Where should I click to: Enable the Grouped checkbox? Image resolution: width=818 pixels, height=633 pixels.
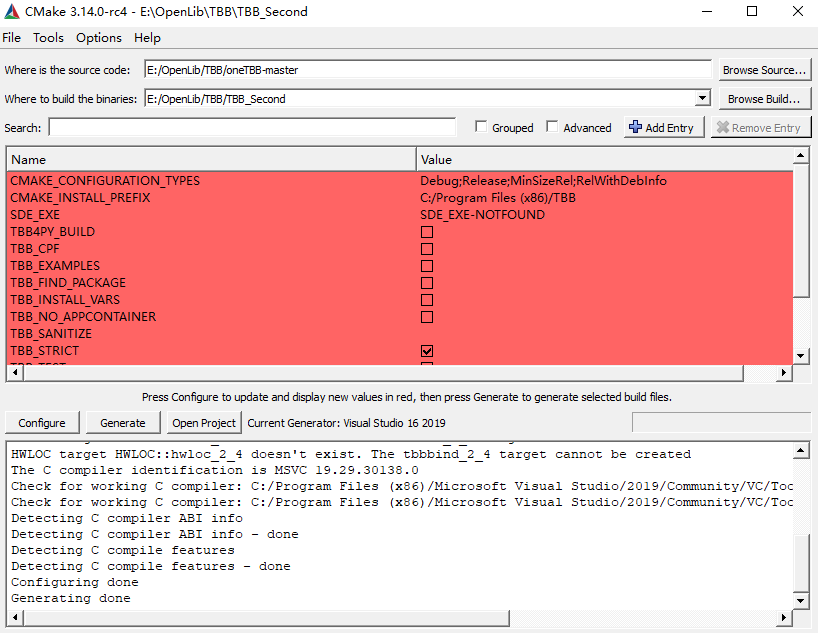482,127
